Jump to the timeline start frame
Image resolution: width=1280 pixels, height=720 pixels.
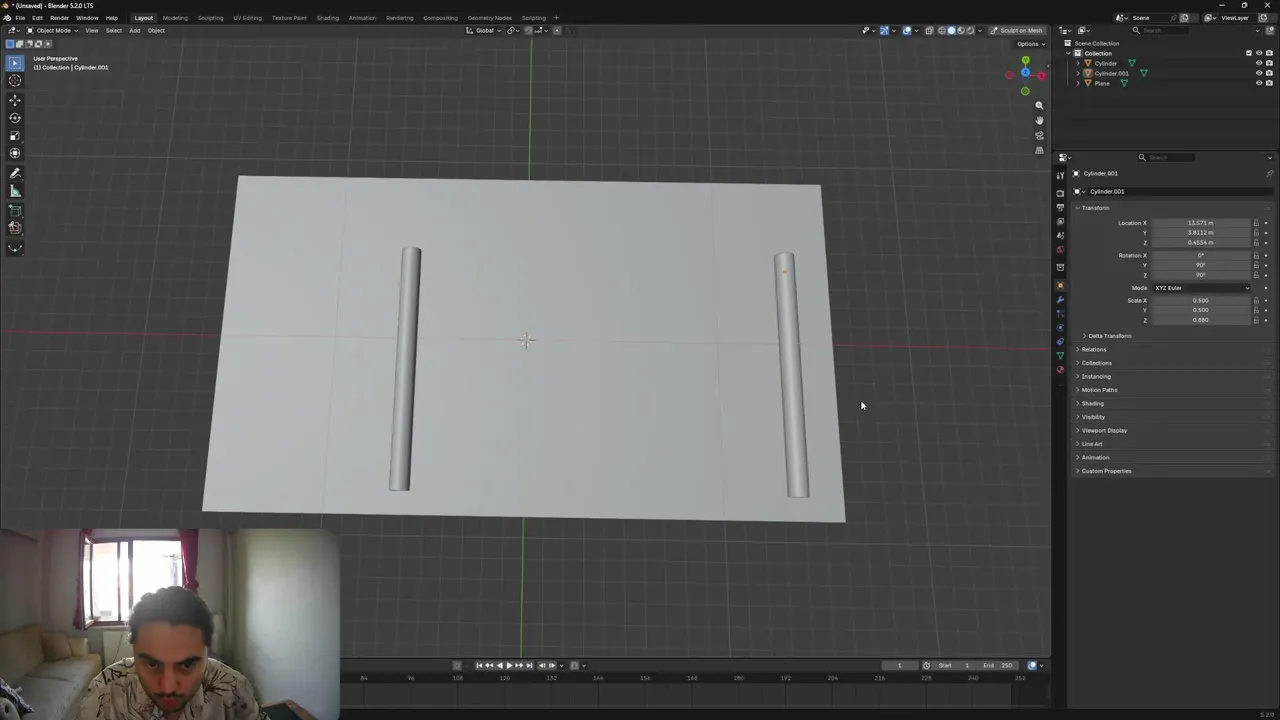pyautogui.click(x=479, y=666)
